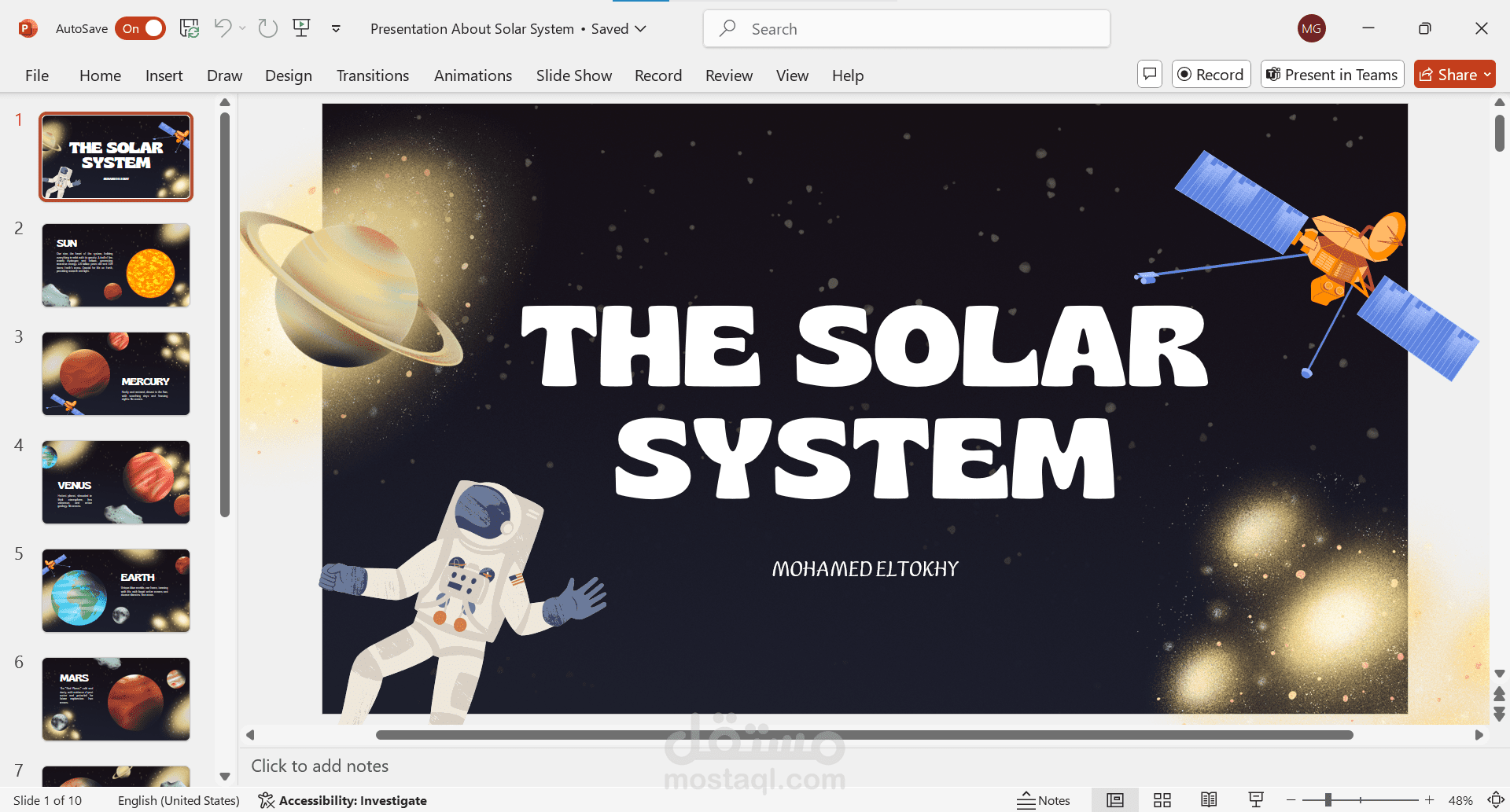Switch to the Transitions tab

click(372, 75)
